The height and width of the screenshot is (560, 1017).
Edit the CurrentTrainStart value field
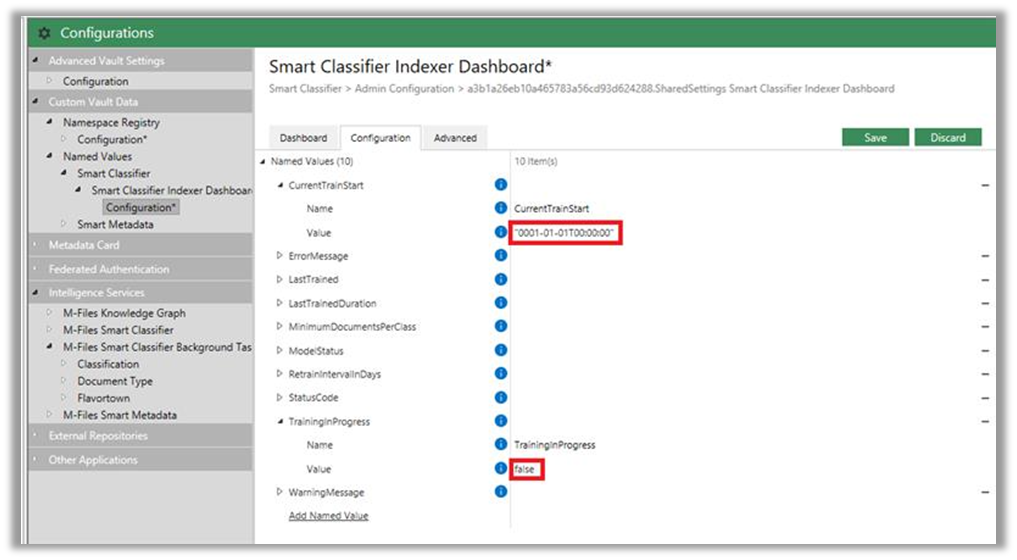(x=566, y=233)
